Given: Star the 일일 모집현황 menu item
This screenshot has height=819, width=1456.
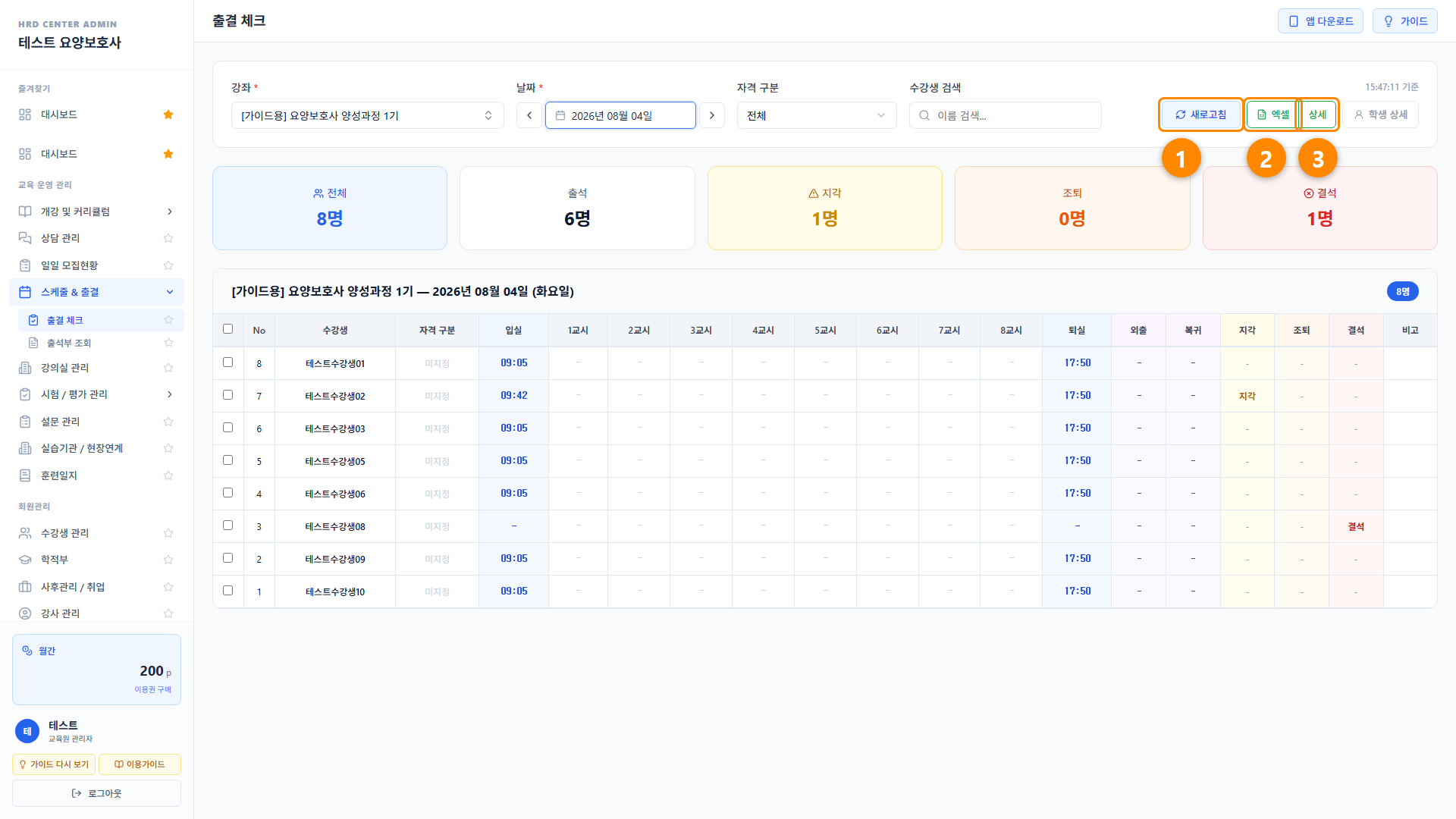Looking at the screenshot, I should point(168,265).
